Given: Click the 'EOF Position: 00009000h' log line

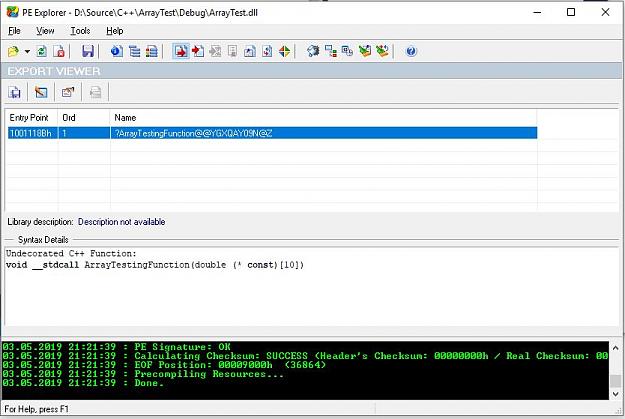Looking at the screenshot, I should pos(164,365).
